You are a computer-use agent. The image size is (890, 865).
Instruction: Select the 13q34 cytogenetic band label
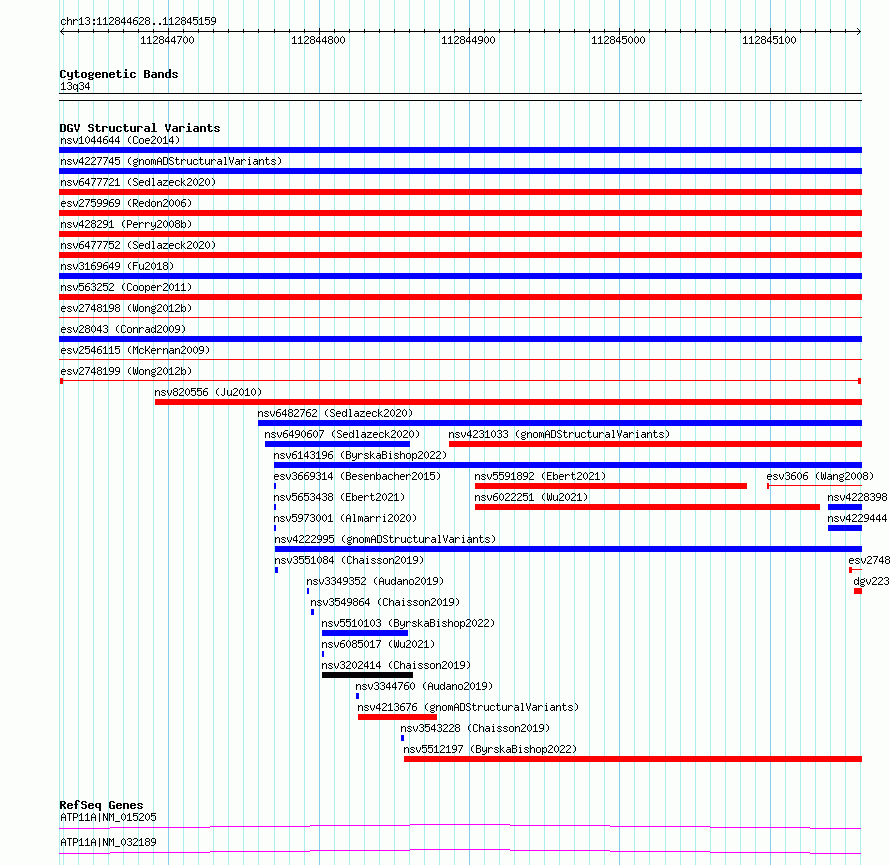[x=75, y=86]
